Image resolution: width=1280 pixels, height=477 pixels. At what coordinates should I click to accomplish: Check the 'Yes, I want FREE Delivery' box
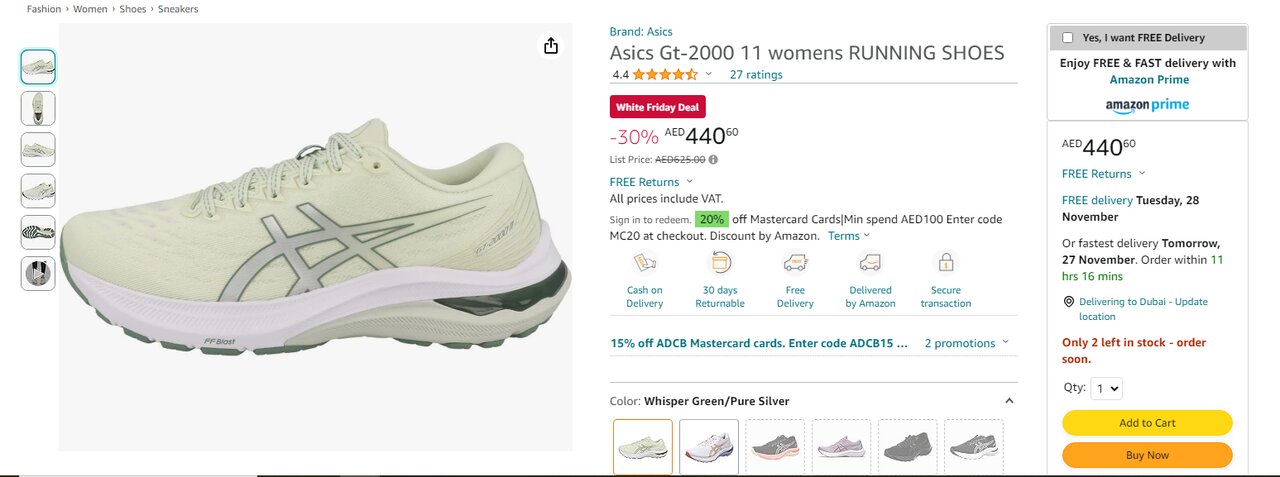1068,38
